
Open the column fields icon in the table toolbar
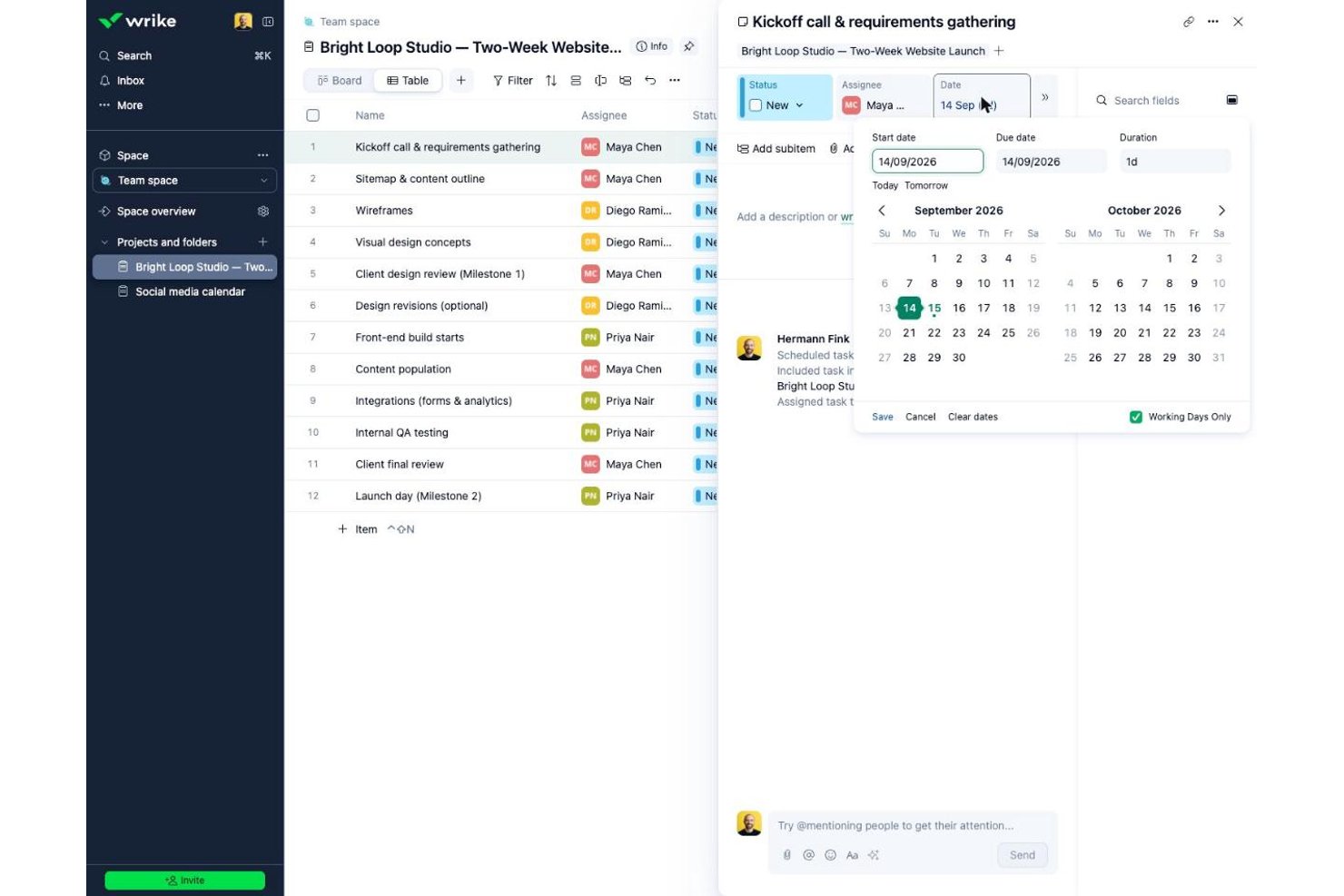[x=600, y=81]
